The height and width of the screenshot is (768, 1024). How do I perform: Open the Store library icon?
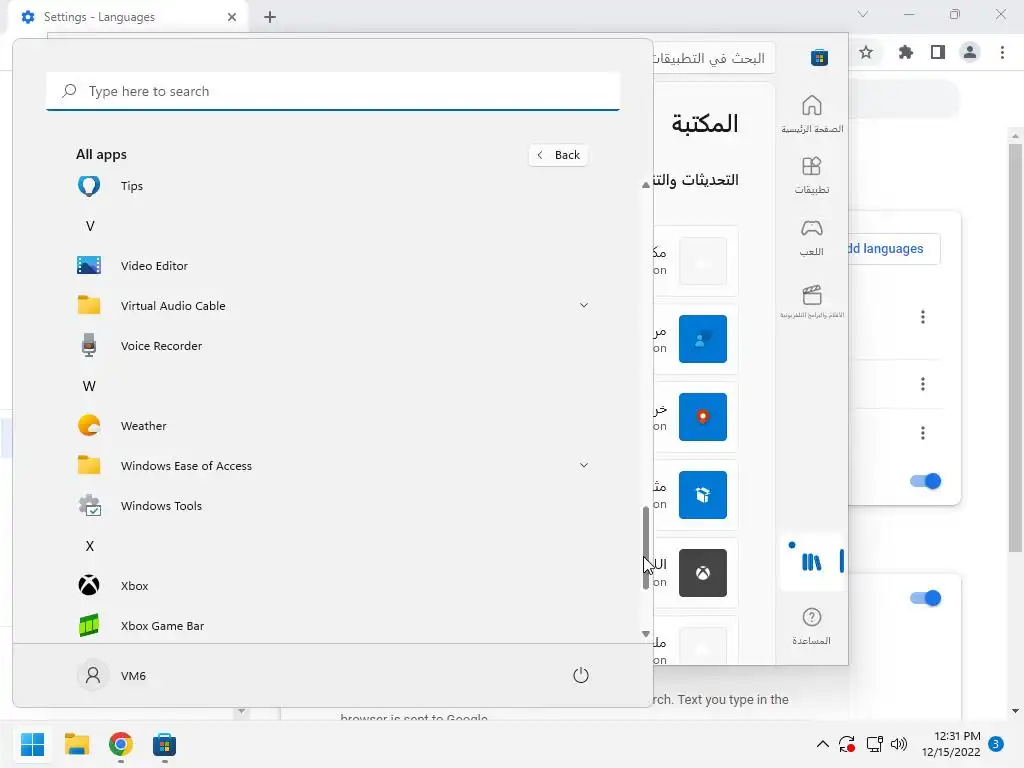point(812,562)
